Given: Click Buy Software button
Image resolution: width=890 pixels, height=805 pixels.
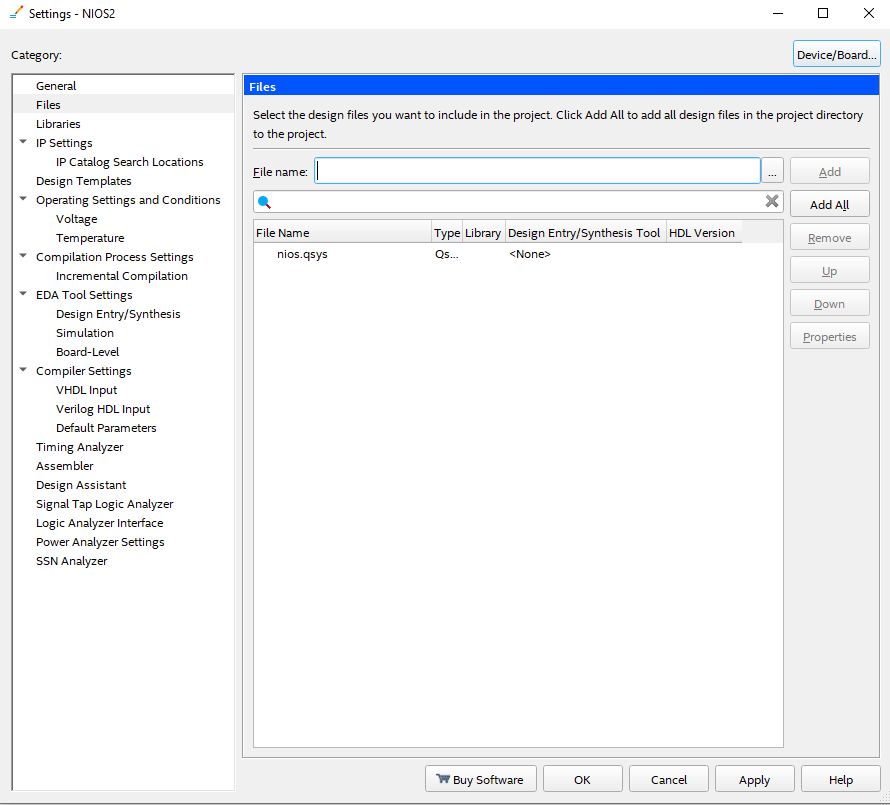Looking at the screenshot, I should pyautogui.click(x=481, y=779).
